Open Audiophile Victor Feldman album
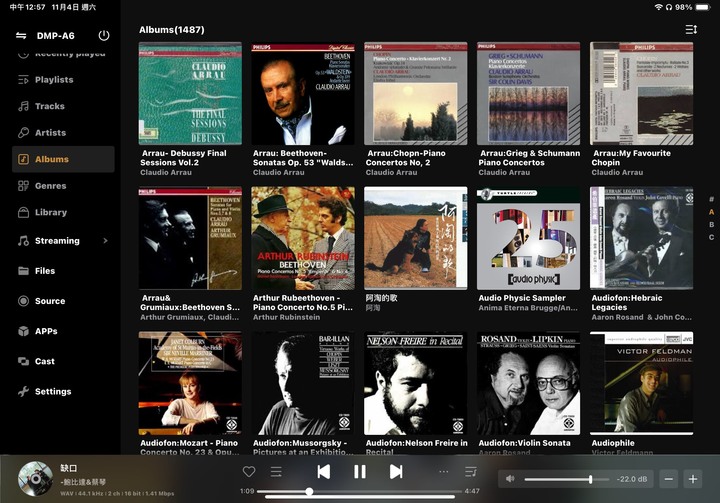Screen dimensions: 720x503 [x=641, y=383]
